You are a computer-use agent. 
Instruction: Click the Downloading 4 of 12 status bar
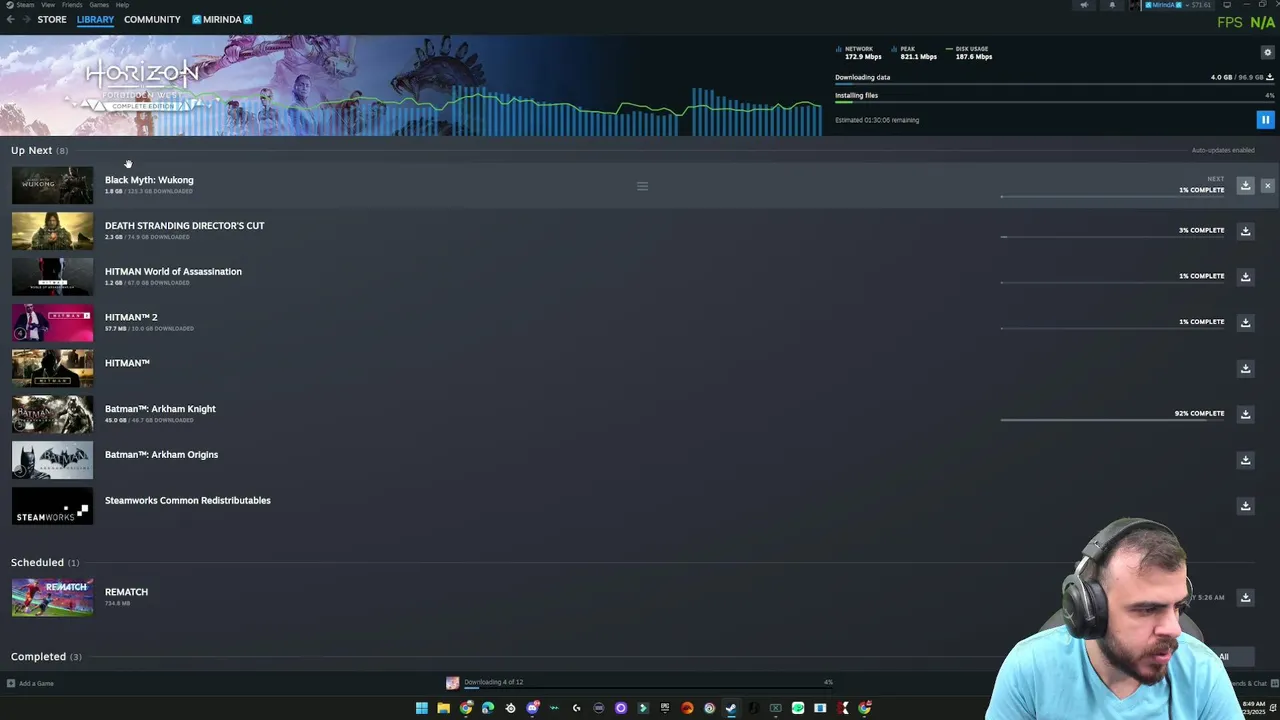(x=640, y=683)
